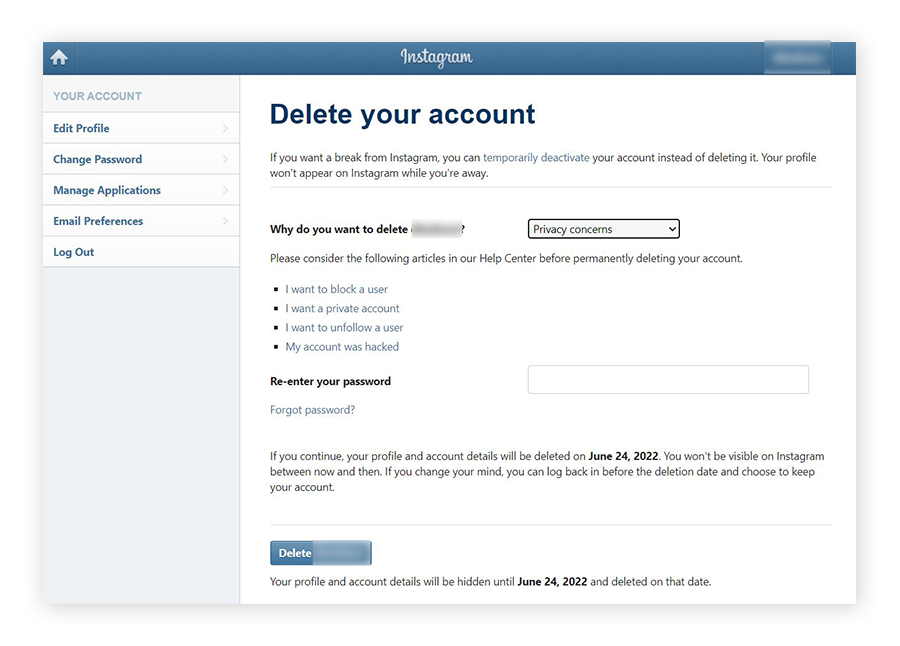Open the My account was hacked article
Screen dimensions: 900x646
[342, 346]
